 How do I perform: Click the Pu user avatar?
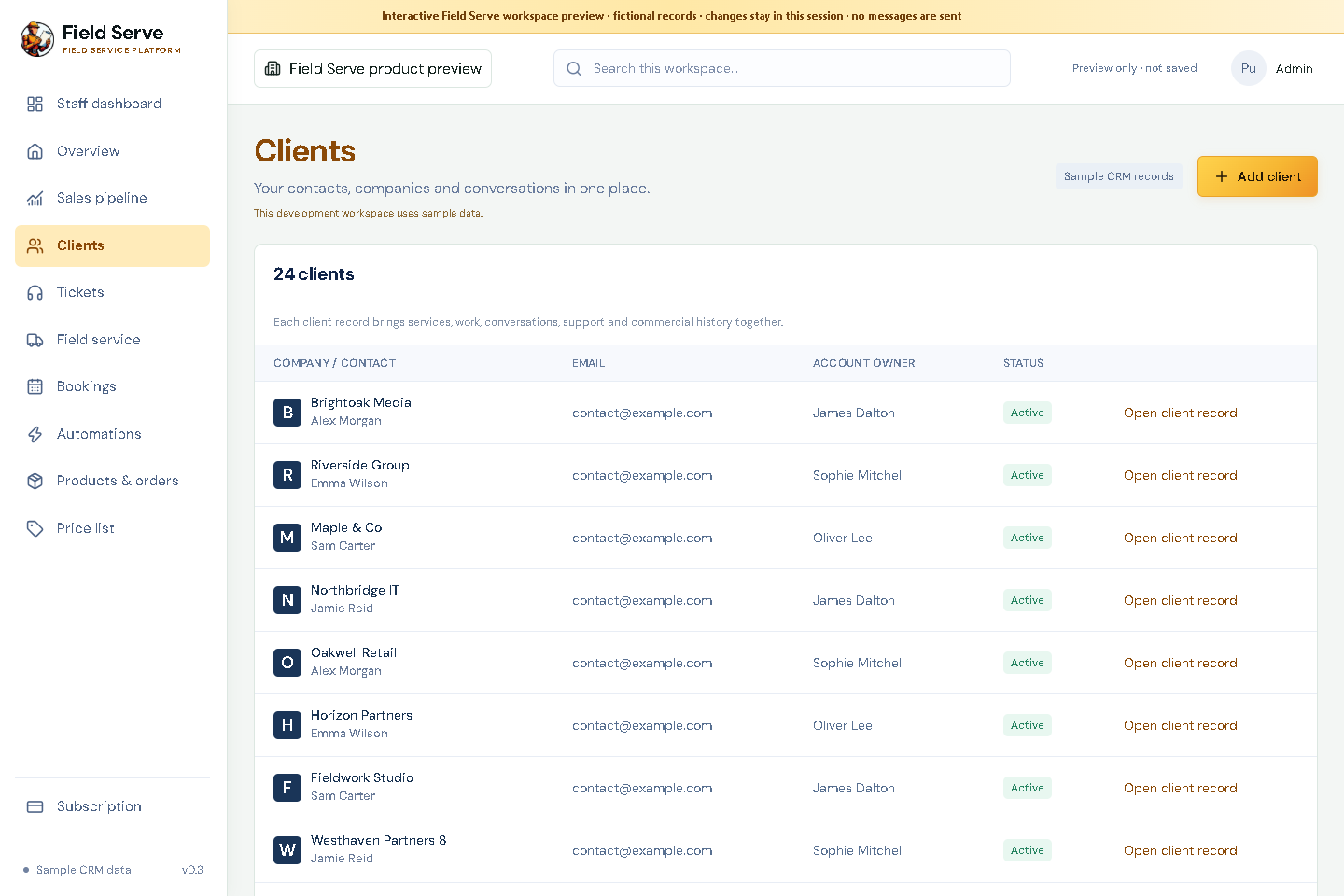pyautogui.click(x=1249, y=68)
